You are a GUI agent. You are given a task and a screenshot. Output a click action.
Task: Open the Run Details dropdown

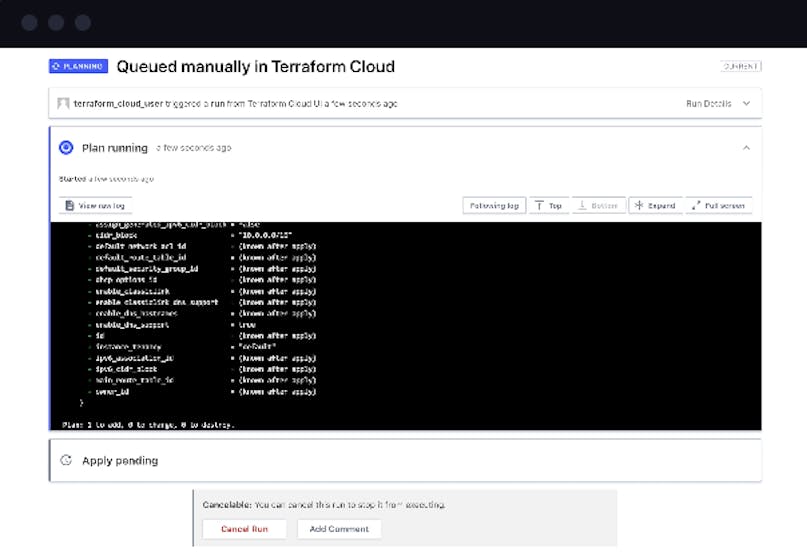[x=717, y=103]
